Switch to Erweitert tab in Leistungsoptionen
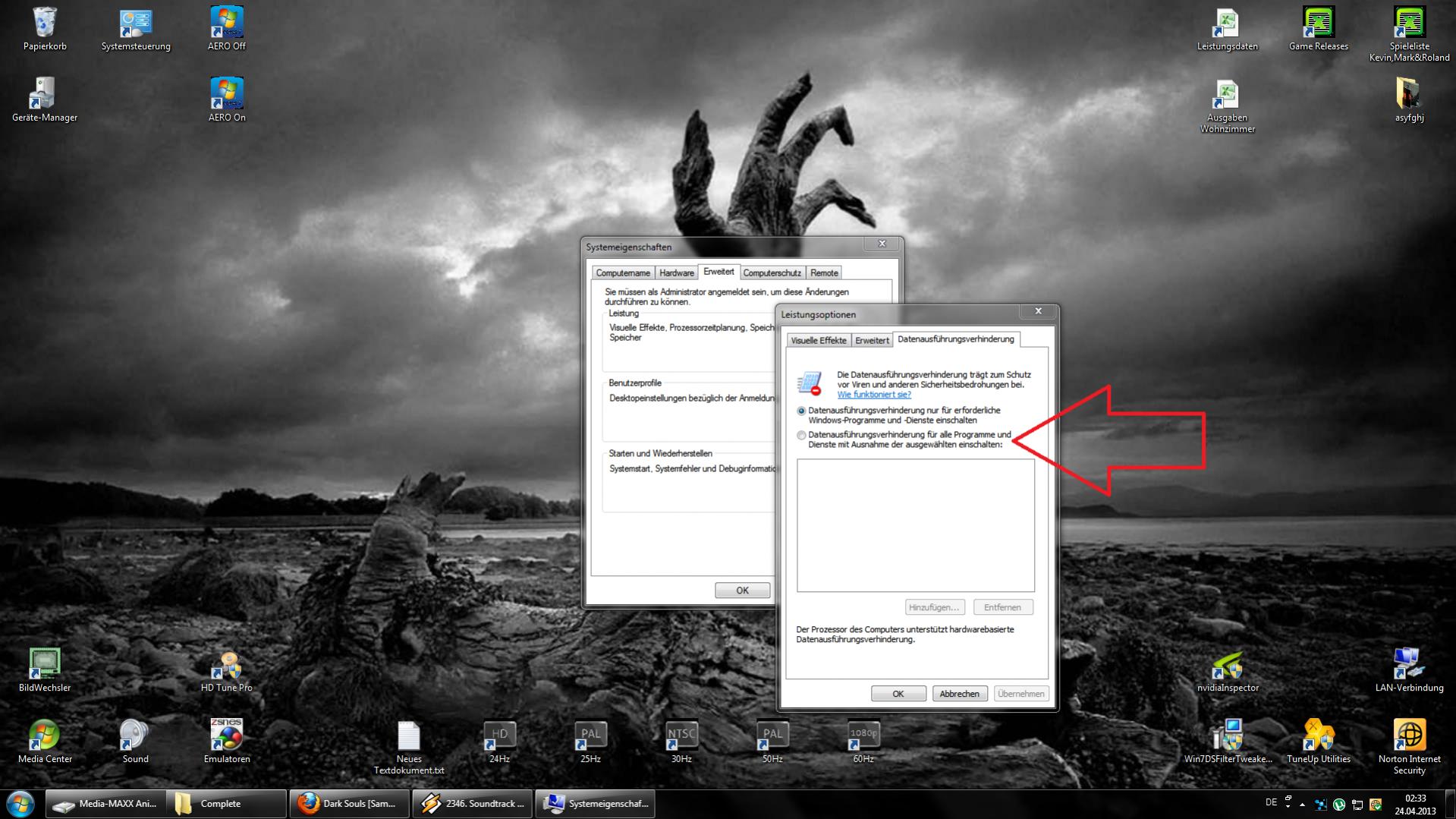Screen dimensions: 1456x819 coord(872,340)
